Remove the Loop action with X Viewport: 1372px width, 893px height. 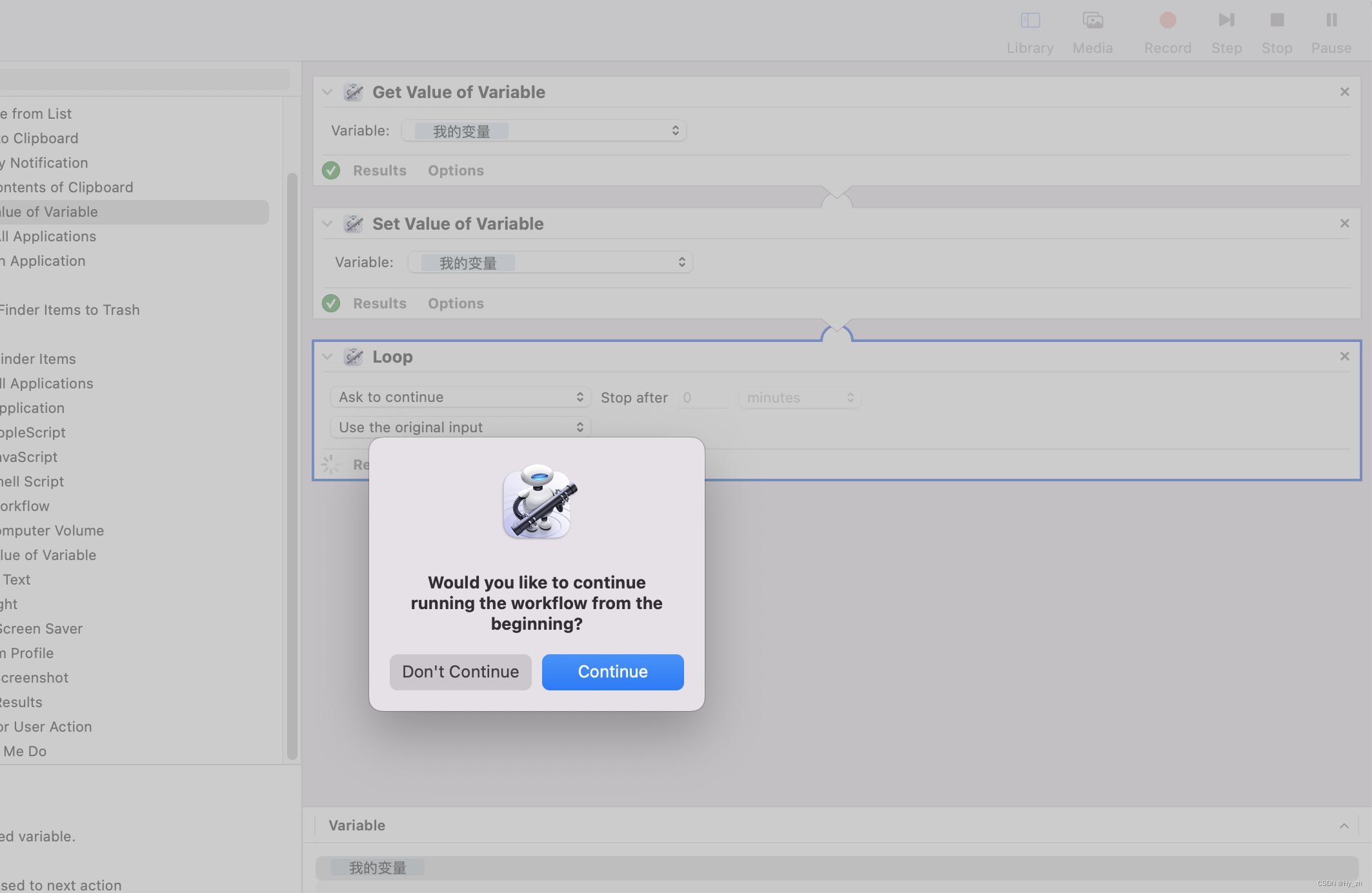pos(1344,356)
